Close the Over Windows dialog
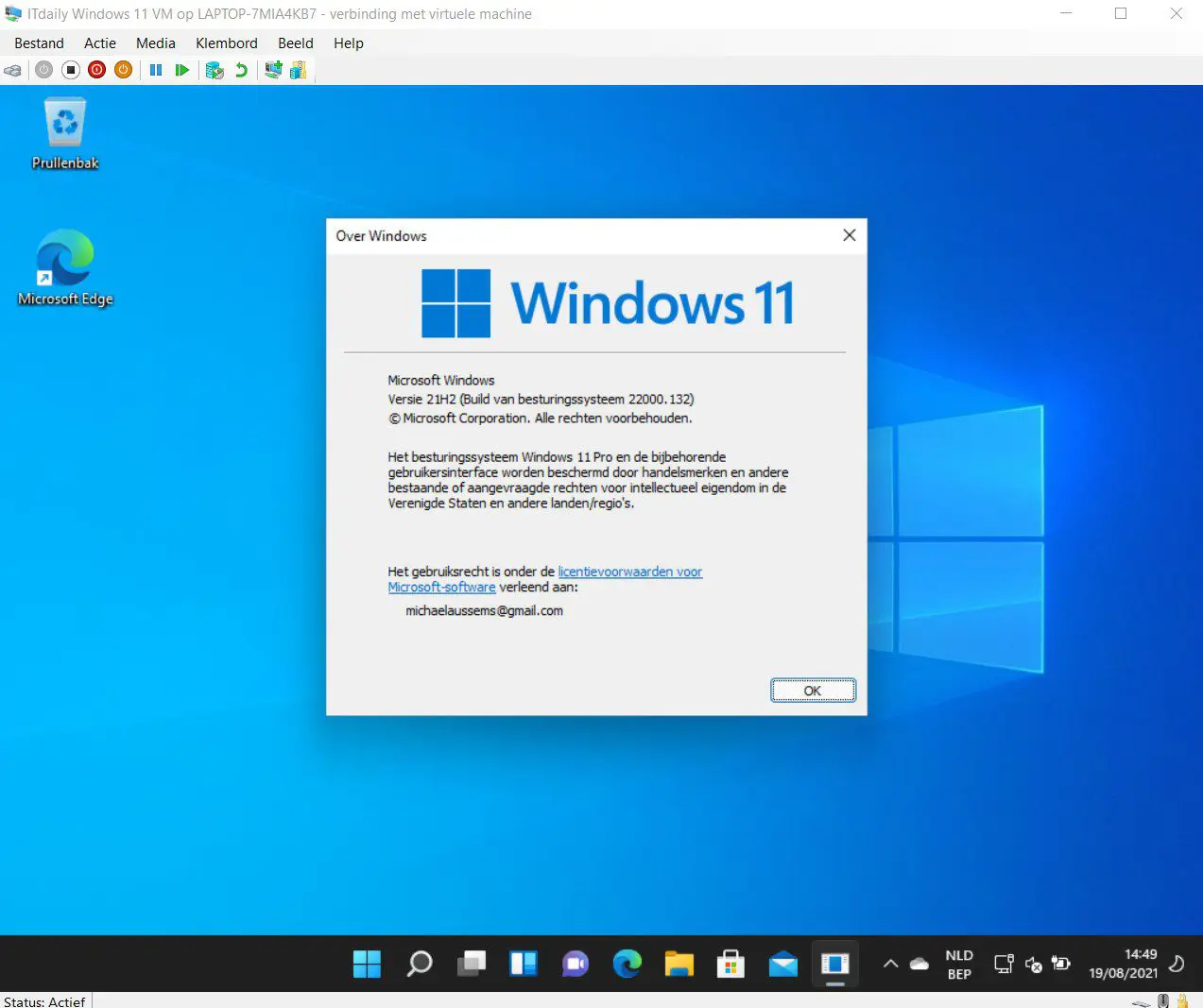The width and height of the screenshot is (1203, 1008). pos(850,235)
